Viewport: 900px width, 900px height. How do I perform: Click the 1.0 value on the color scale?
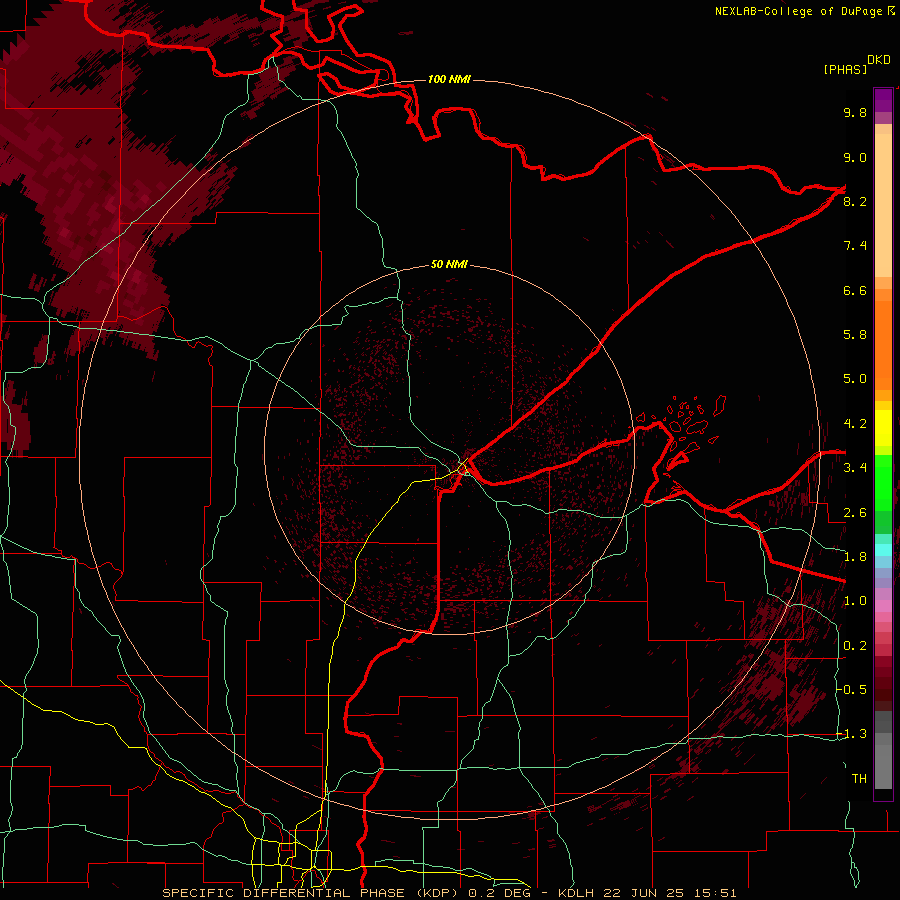click(x=855, y=601)
